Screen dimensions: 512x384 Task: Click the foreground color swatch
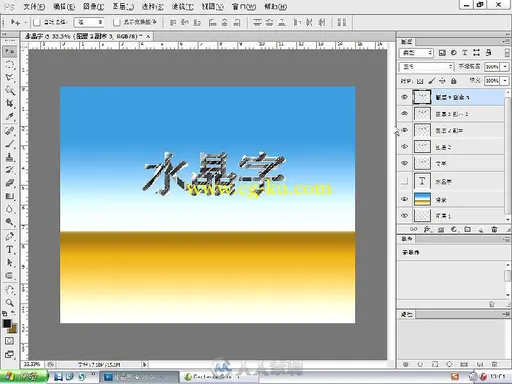(7, 324)
